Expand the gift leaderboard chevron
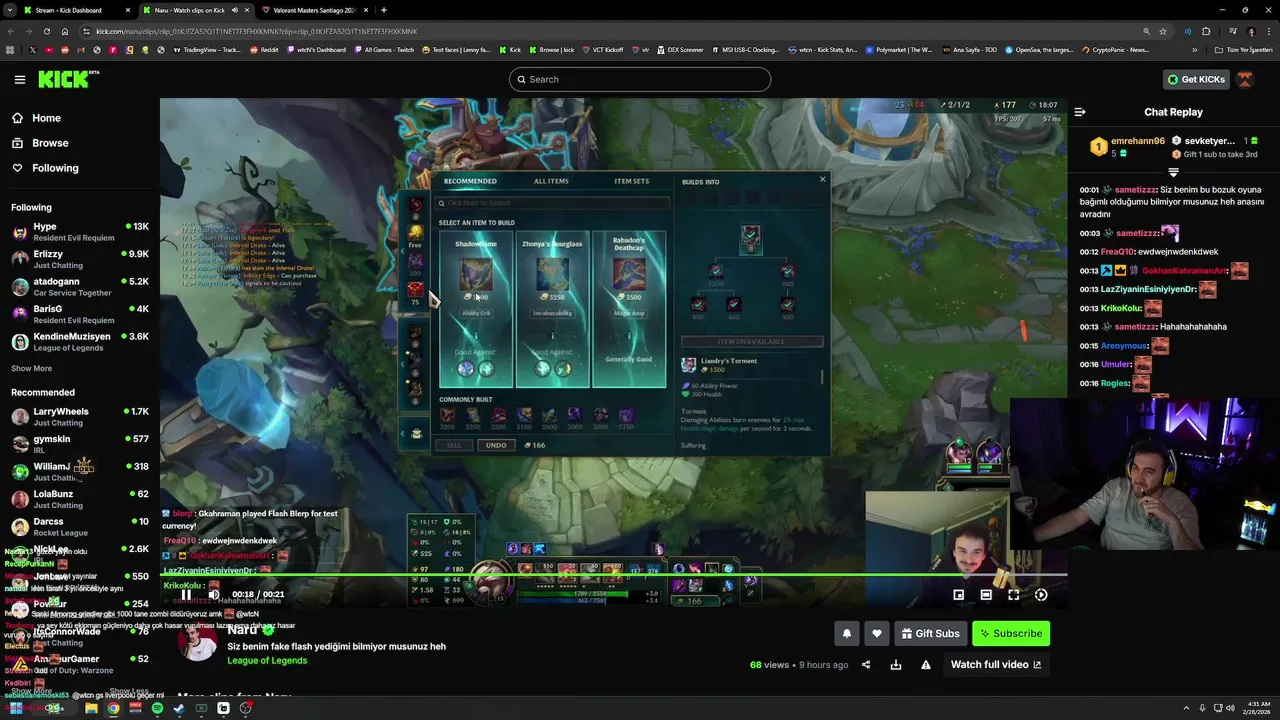Image resolution: width=1280 pixels, height=720 pixels. tap(1174, 172)
